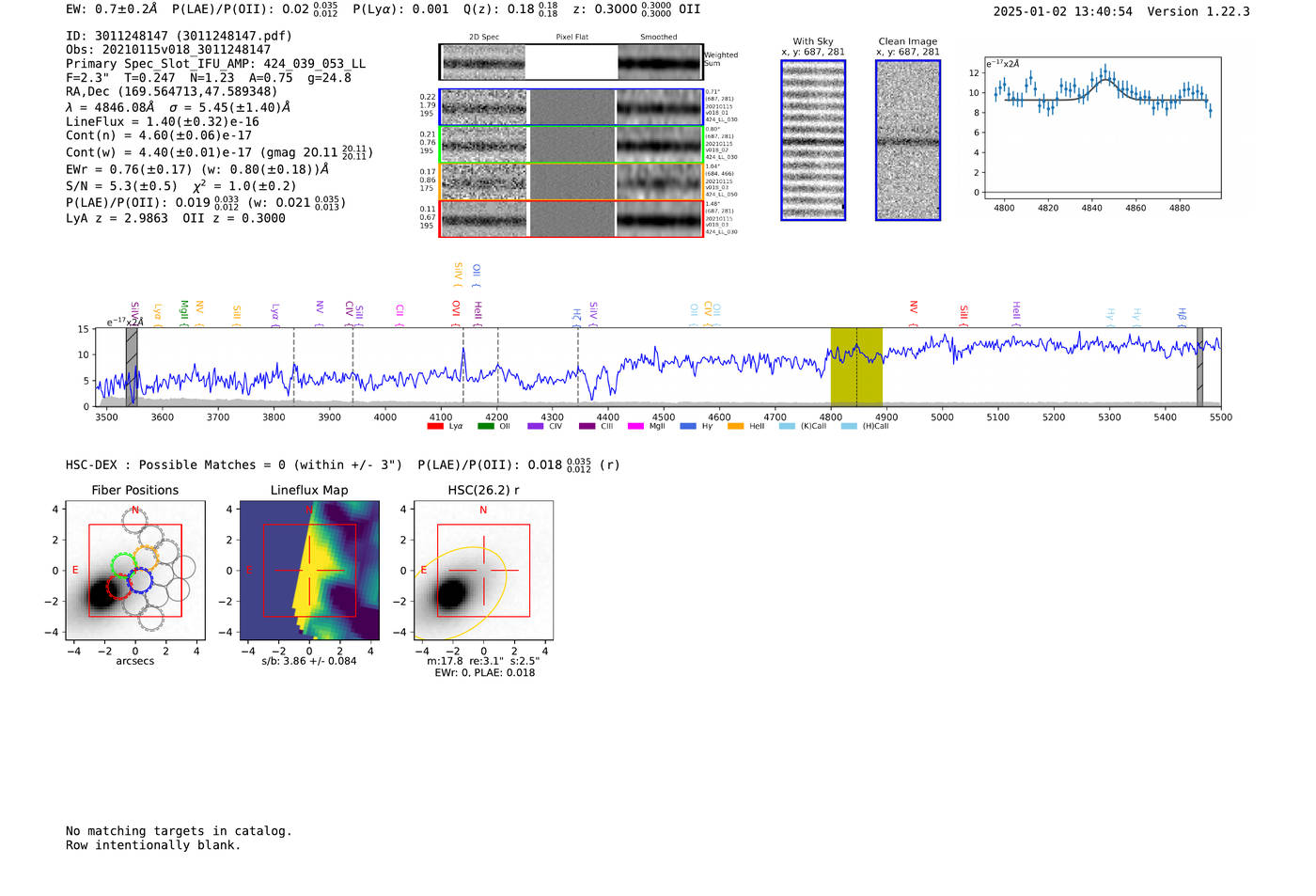Select the red-dashed fiber circle
The width and height of the screenshot is (1316, 896).
(117, 588)
